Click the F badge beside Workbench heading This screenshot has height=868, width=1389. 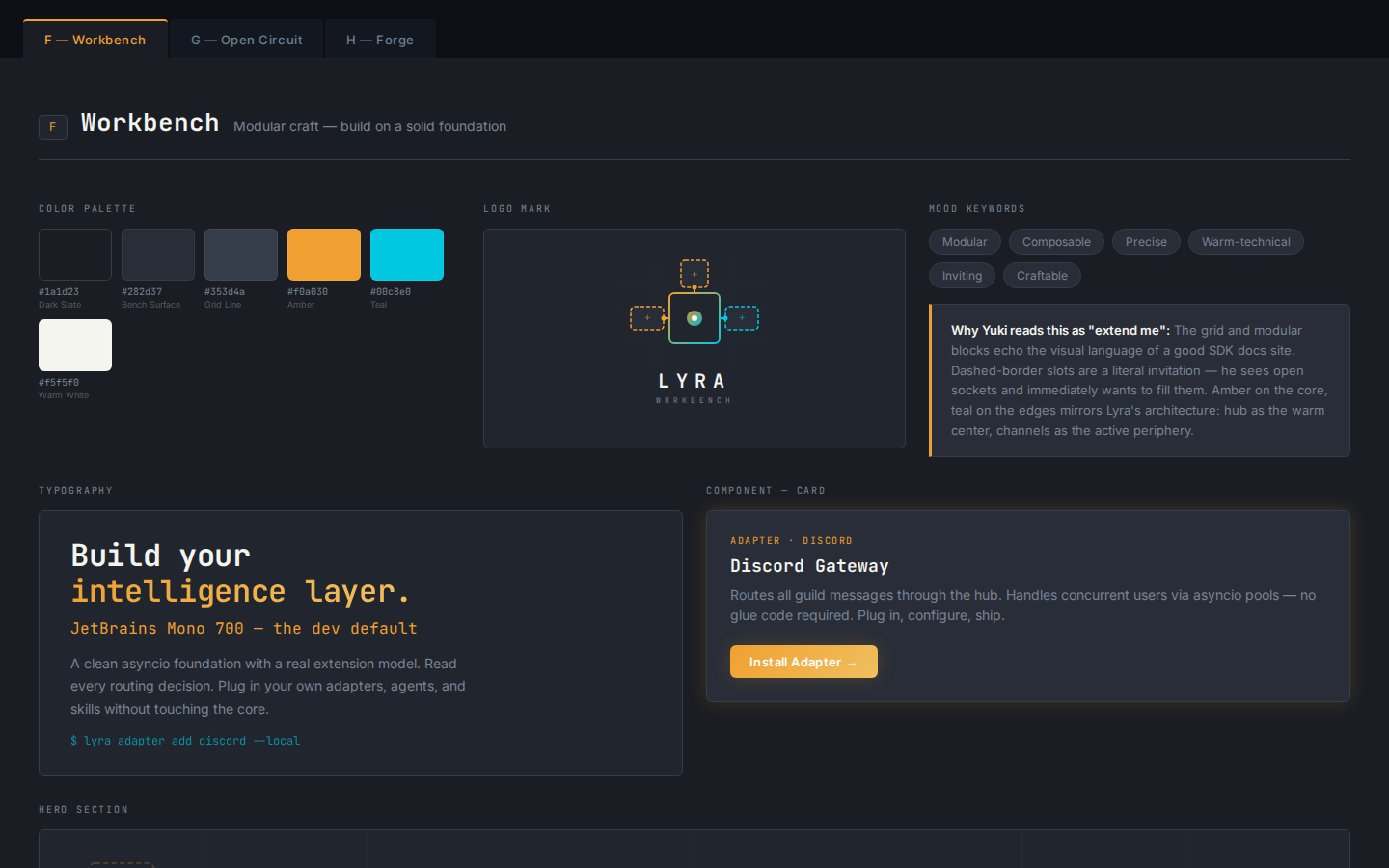[x=53, y=126]
